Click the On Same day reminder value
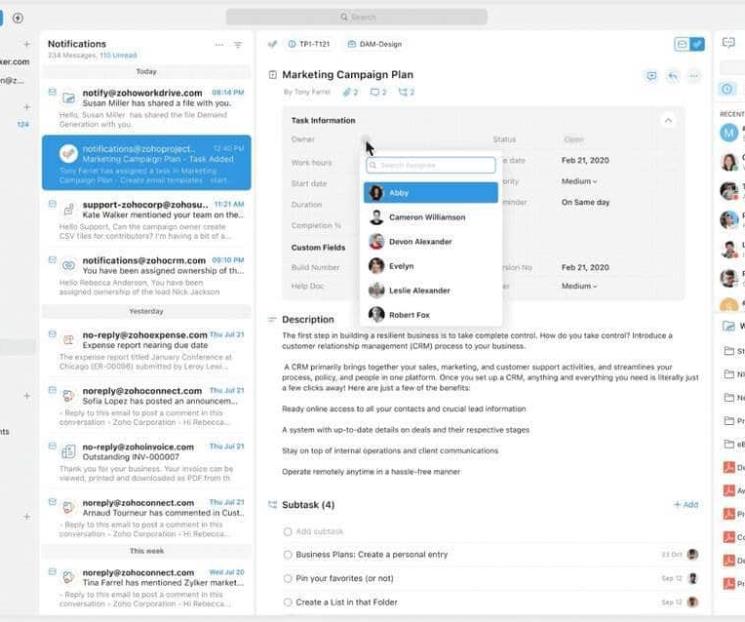Image resolution: width=745 pixels, height=622 pixels. click(585, 202)
